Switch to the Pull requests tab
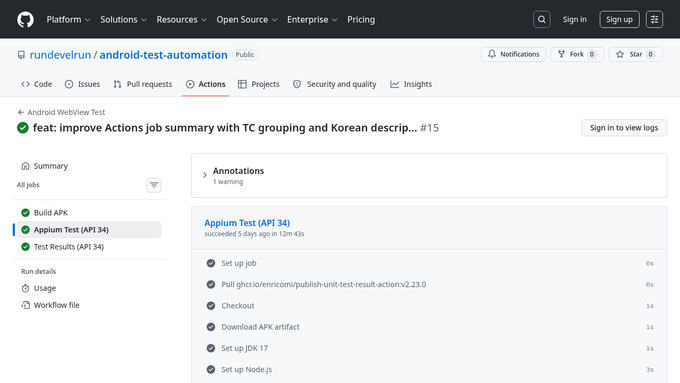 [143, 84]
